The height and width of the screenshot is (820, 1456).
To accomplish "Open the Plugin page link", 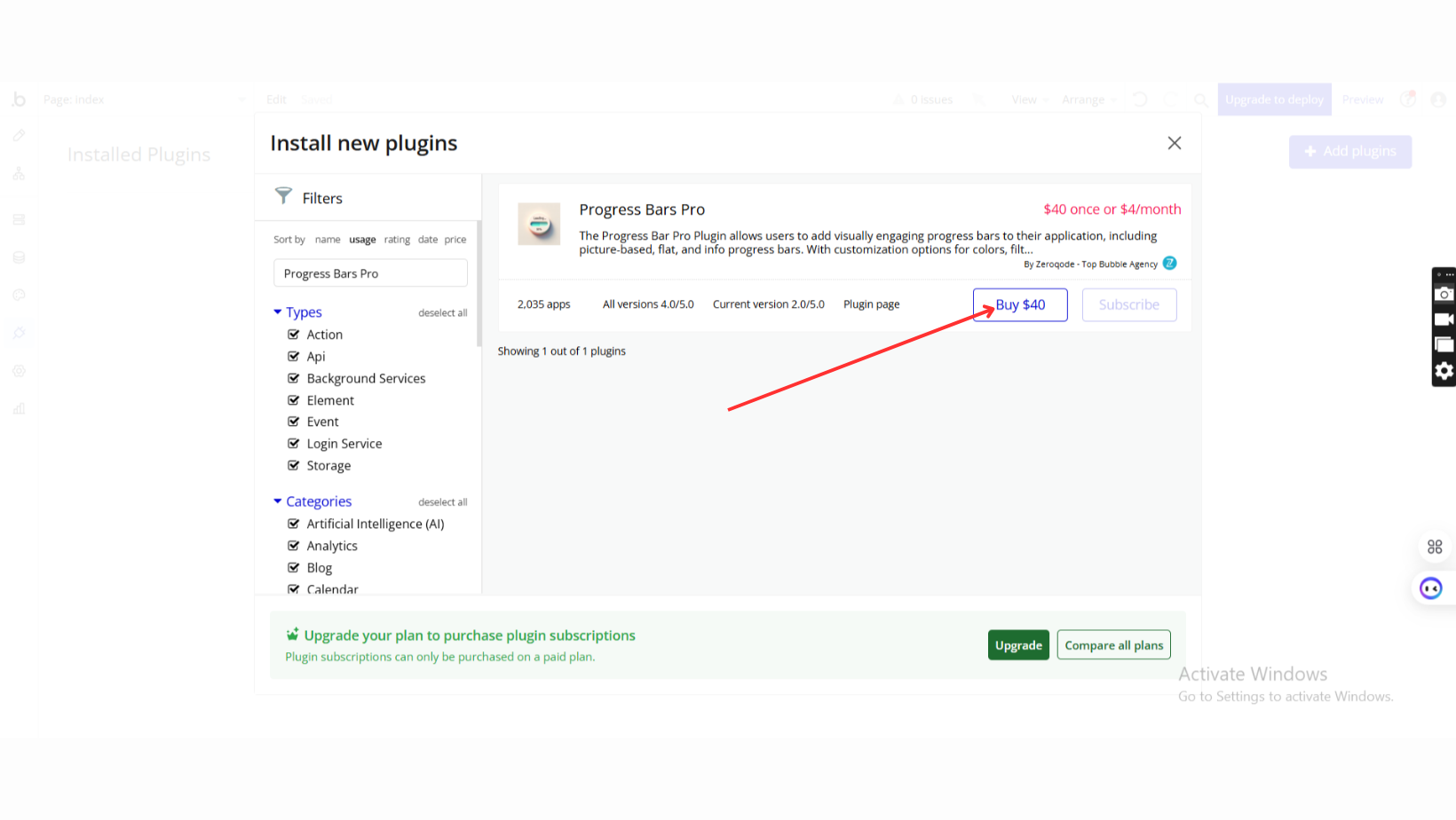I will (x=871, y=304).
